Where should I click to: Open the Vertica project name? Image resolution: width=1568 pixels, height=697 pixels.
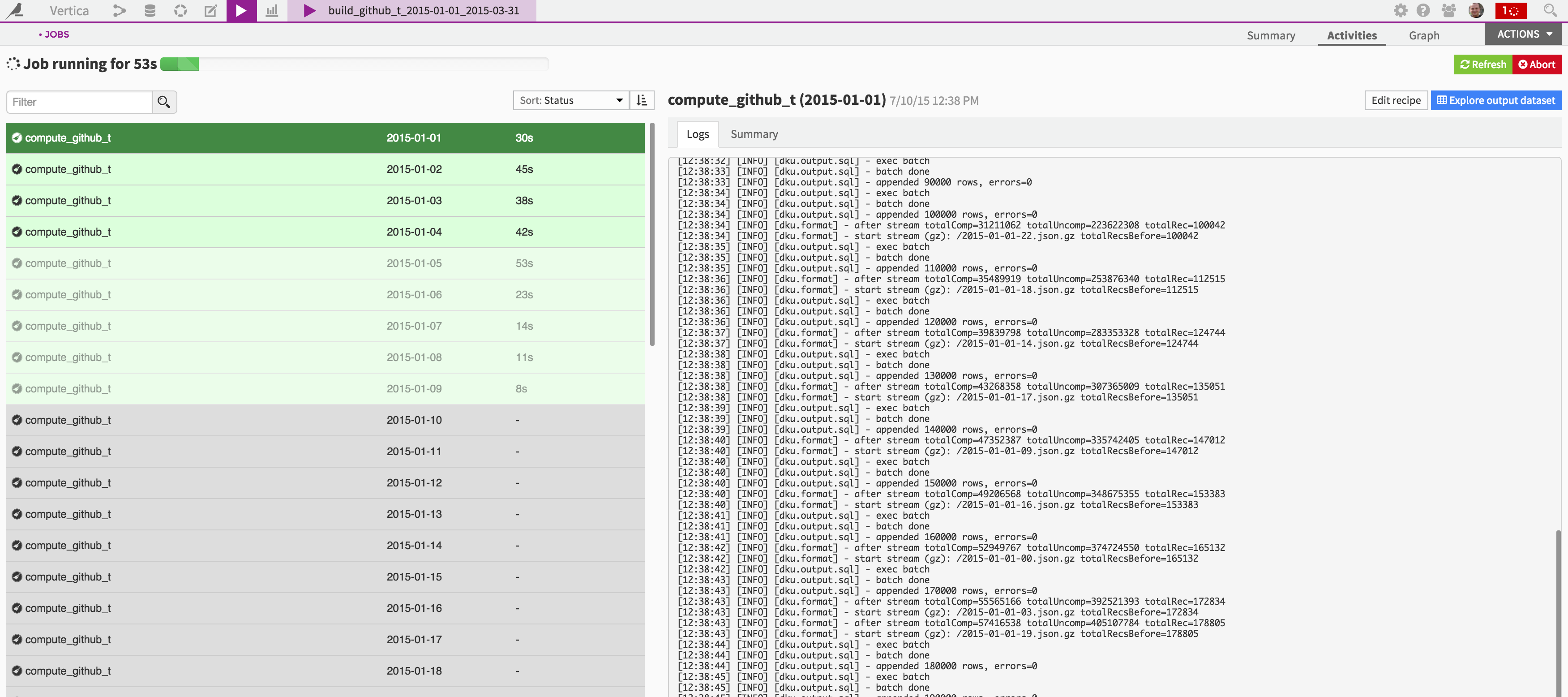coord(69,10)
